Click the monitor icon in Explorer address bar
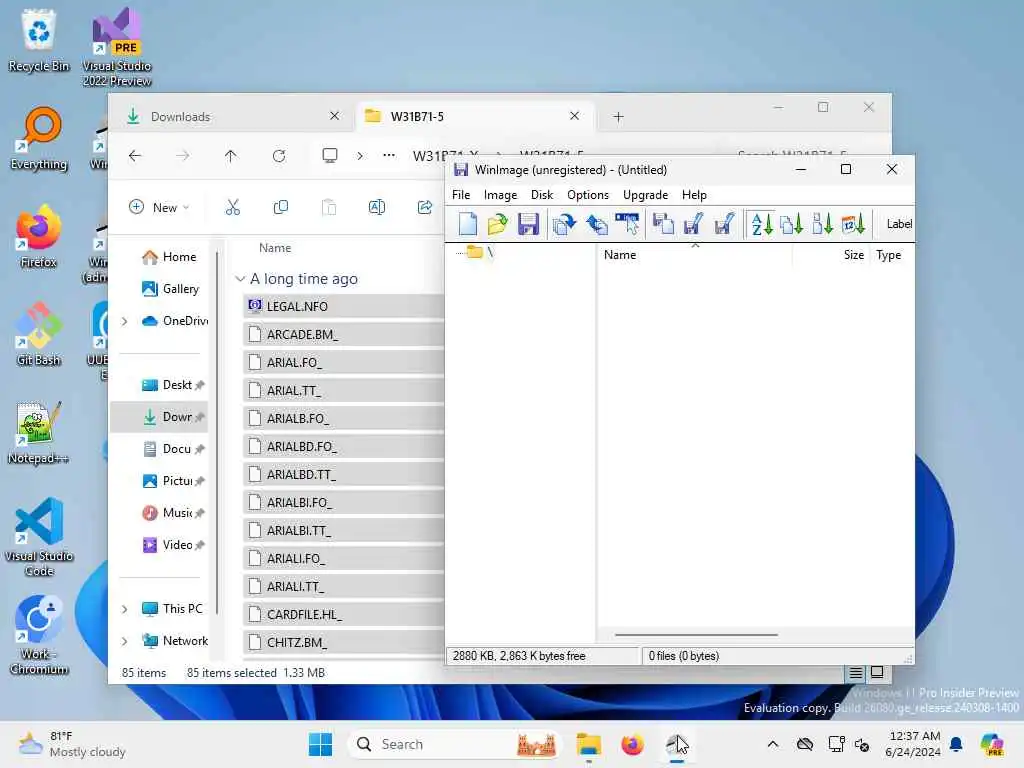Image resolution: width=1024 pixels, height=768 pixels. coord(330,155)
